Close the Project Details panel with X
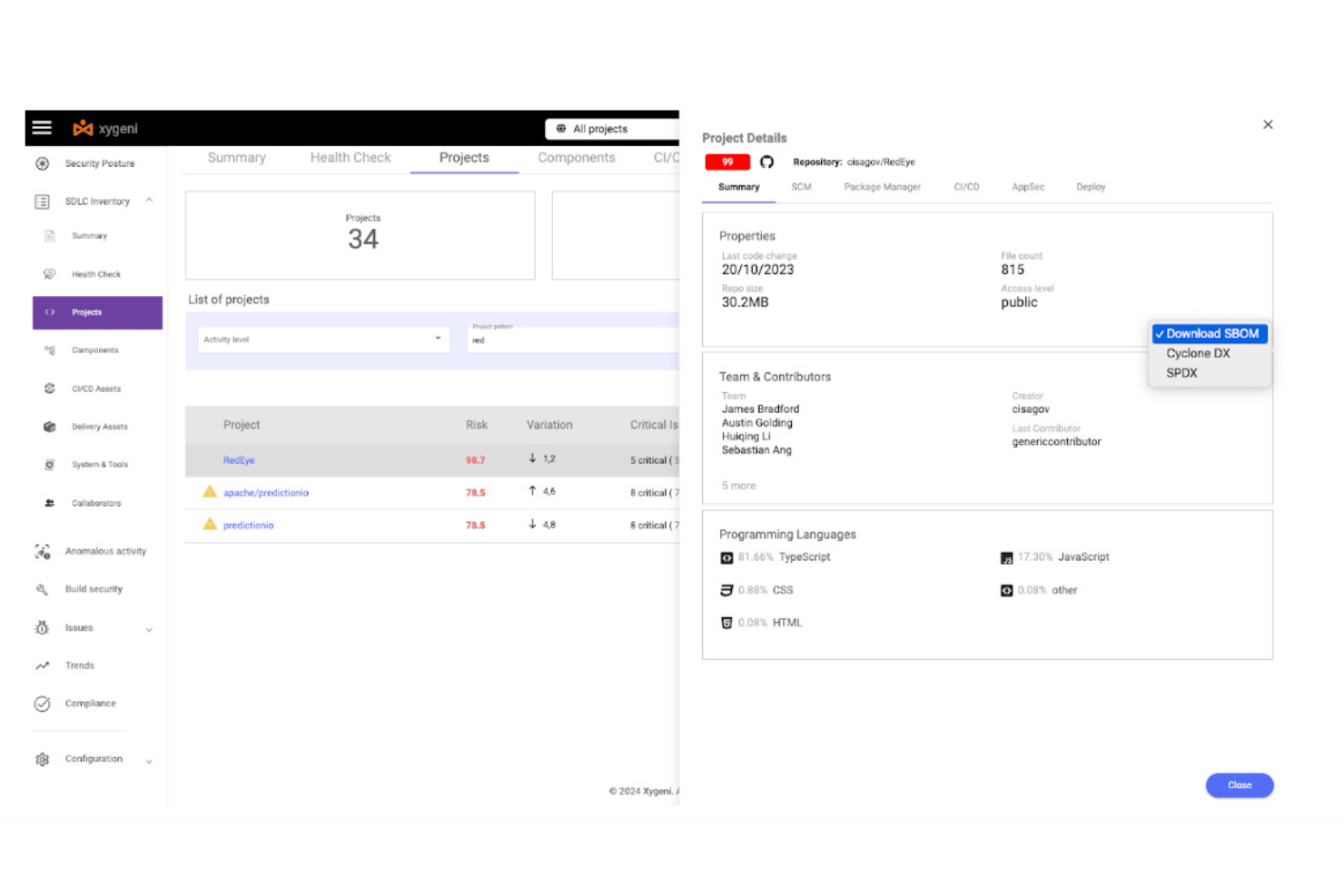This screenshot has width=1344, height=896. [x=1268, y=124]
